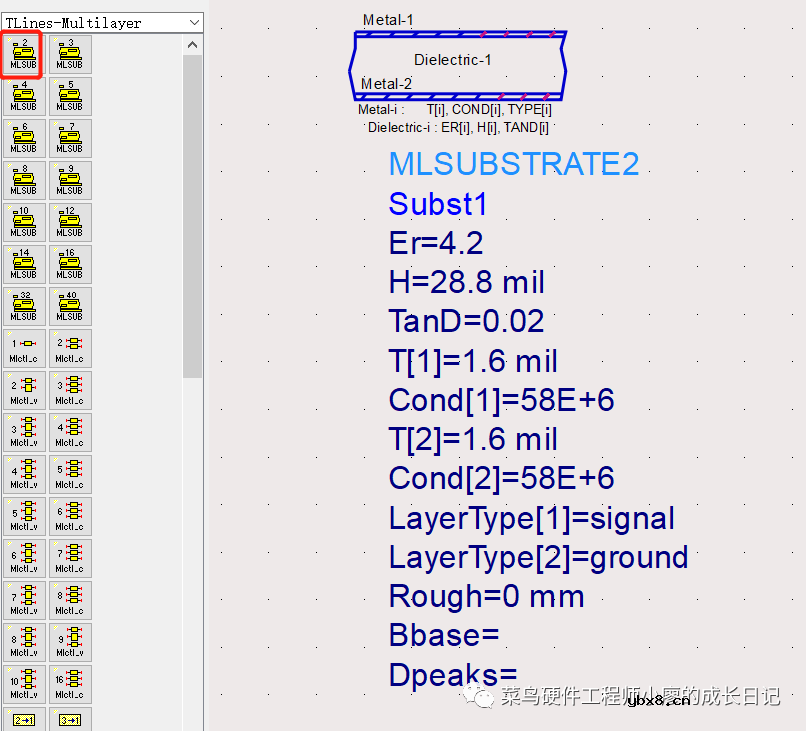Screen dimensions: 806x731
Task: Click the Er=4.2 parameter text
Action: point(436,243)
